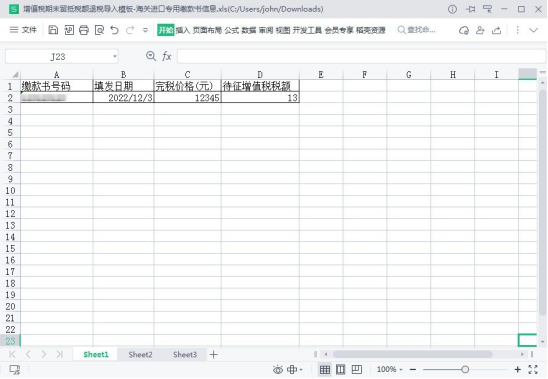Open Print Preview icon
This screenshot has width=548, height=379.
(99, 30)
